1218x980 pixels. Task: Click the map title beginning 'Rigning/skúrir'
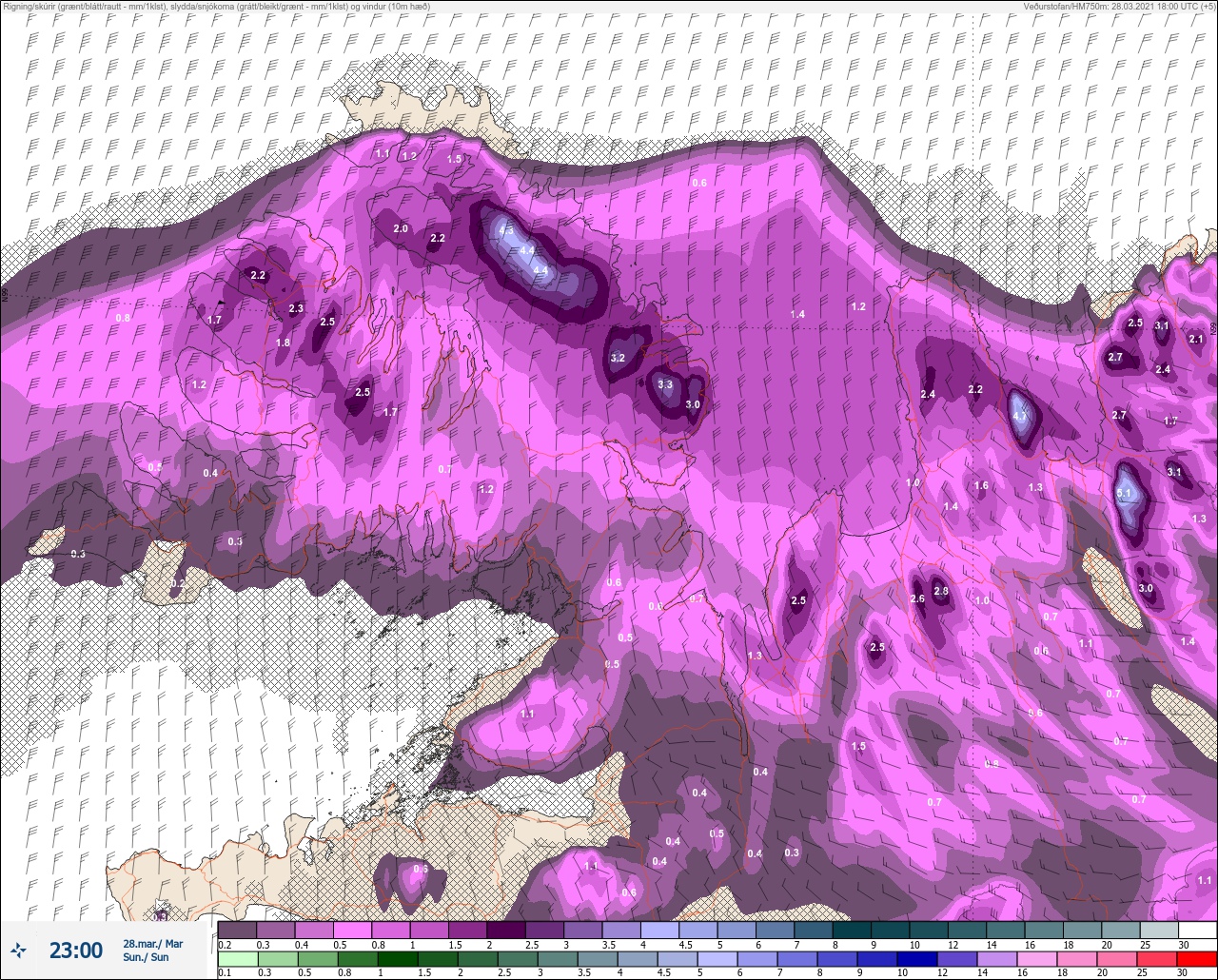(x=216, y=6)
